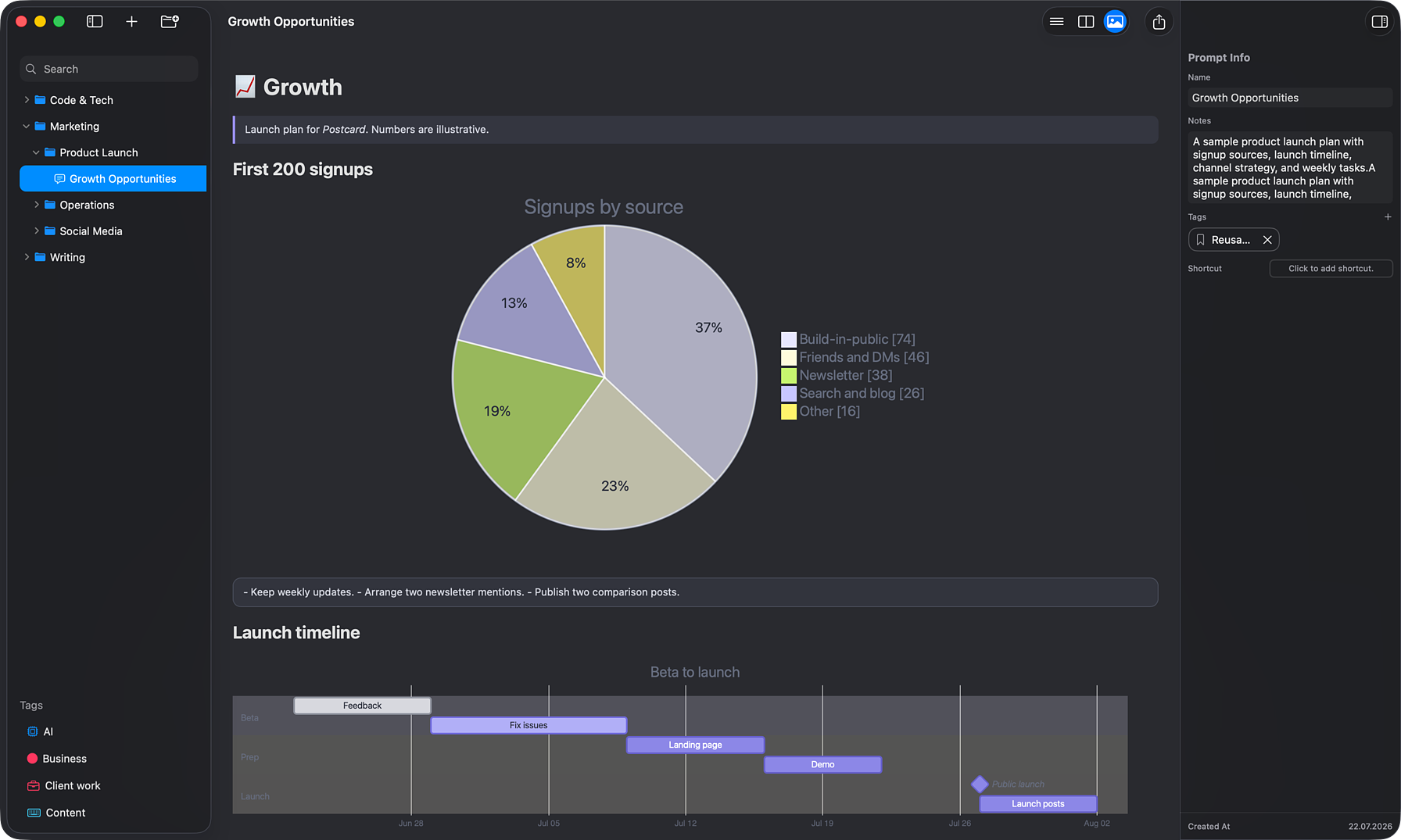Screen dimensions: 1401x840
Task: Toggle the left sidebar icon
Action: 95,22
